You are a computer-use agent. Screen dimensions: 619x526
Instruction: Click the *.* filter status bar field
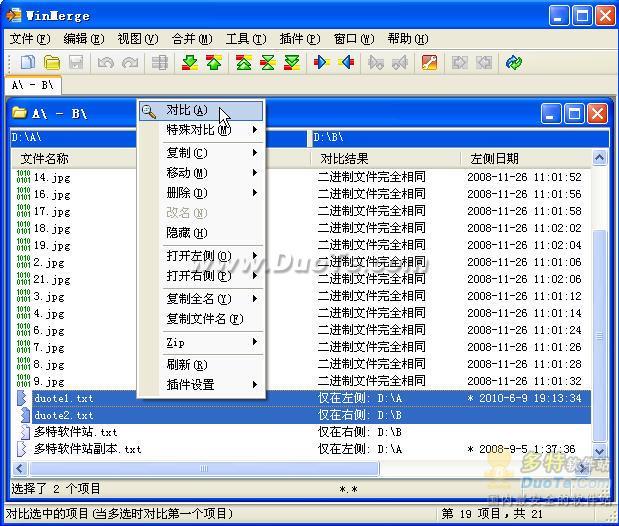click(x=349, y=489)
